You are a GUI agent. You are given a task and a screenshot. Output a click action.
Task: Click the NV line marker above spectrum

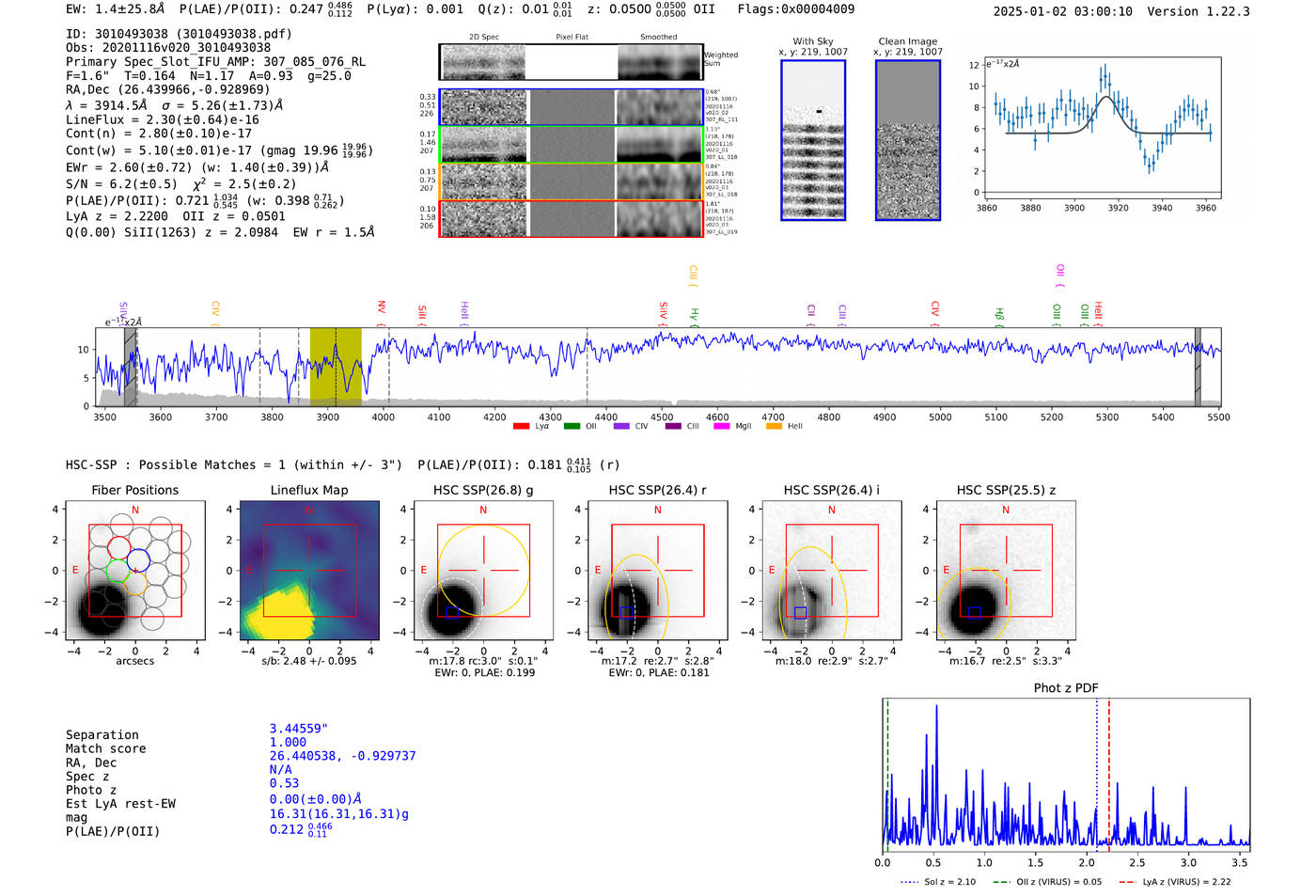[381, 313]
